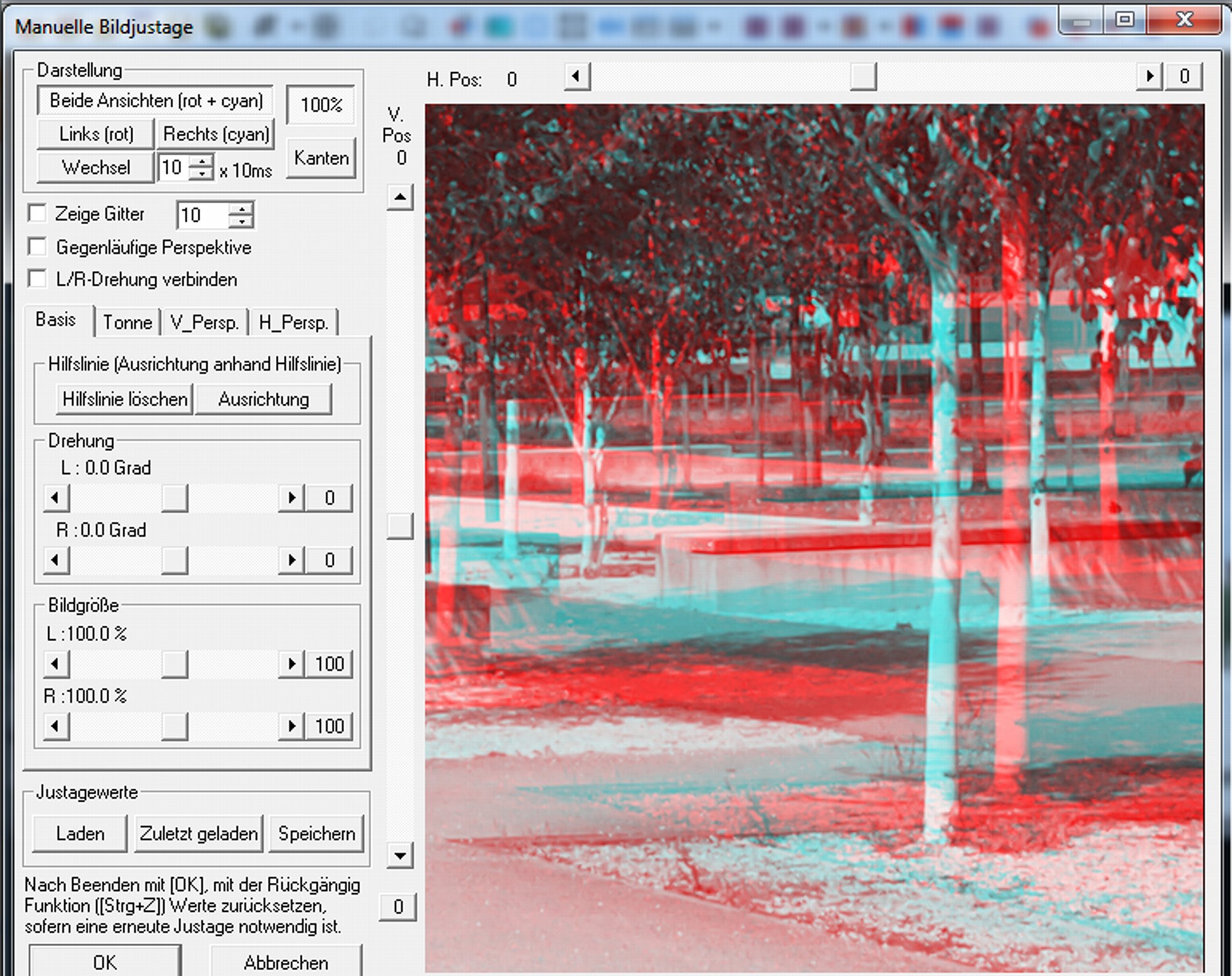Click the Zuletzt geladen button
Viewport: 1232px width, 976px height.
[x=198, y=834]
